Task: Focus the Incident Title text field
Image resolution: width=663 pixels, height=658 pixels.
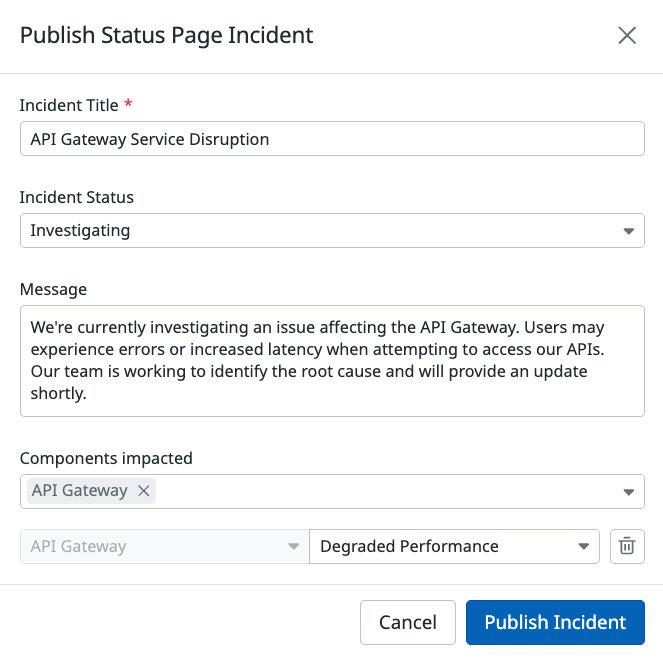Action: [x=332, y=139]
